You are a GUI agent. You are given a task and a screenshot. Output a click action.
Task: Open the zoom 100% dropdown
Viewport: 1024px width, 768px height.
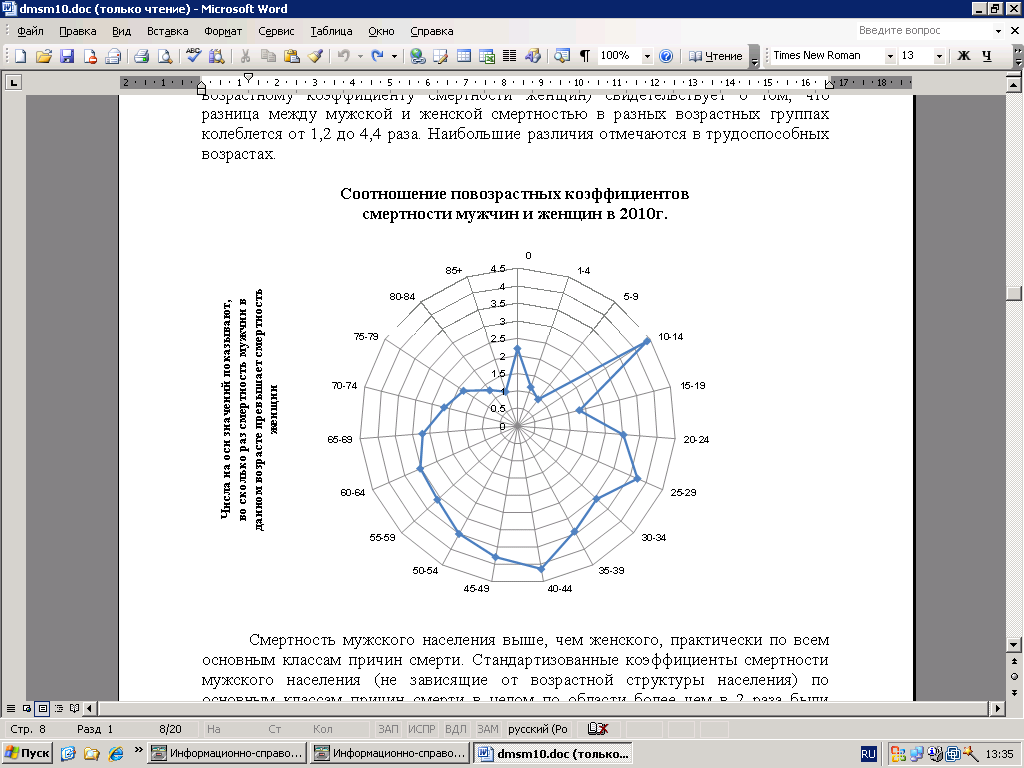coord(647,56)
